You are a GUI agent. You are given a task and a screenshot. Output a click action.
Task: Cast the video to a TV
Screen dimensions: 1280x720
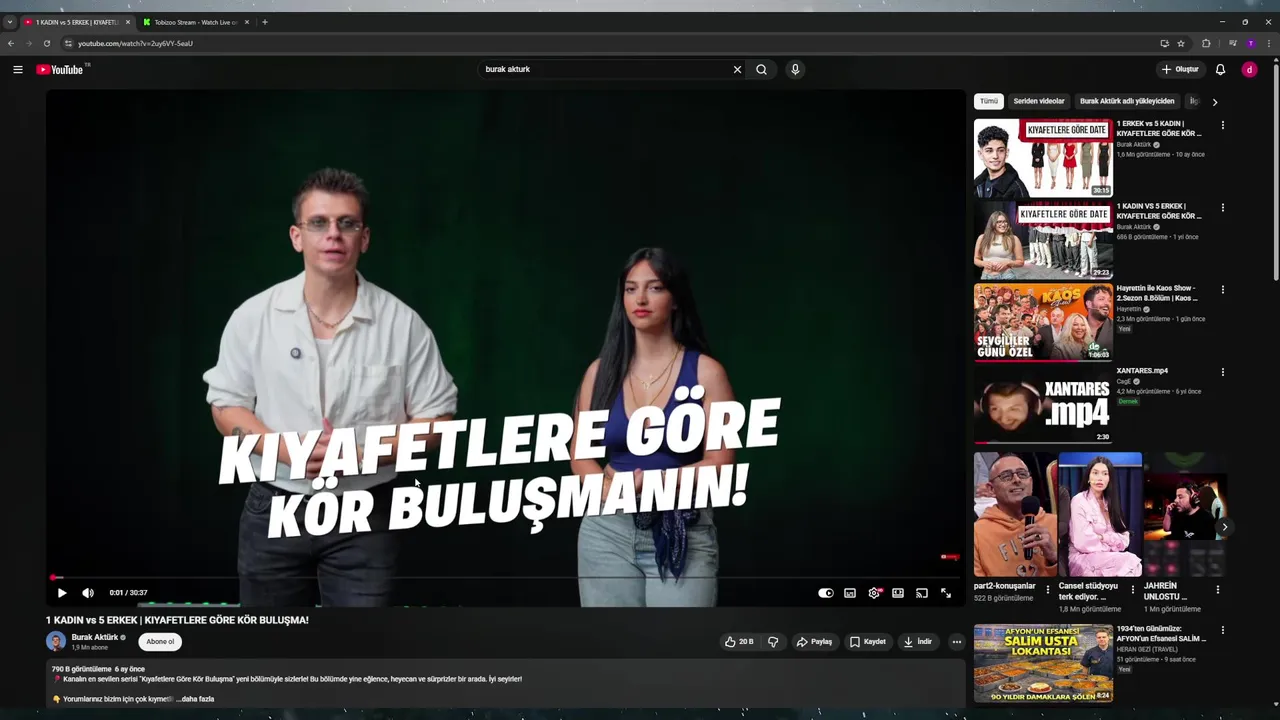[x=922, y=593]
